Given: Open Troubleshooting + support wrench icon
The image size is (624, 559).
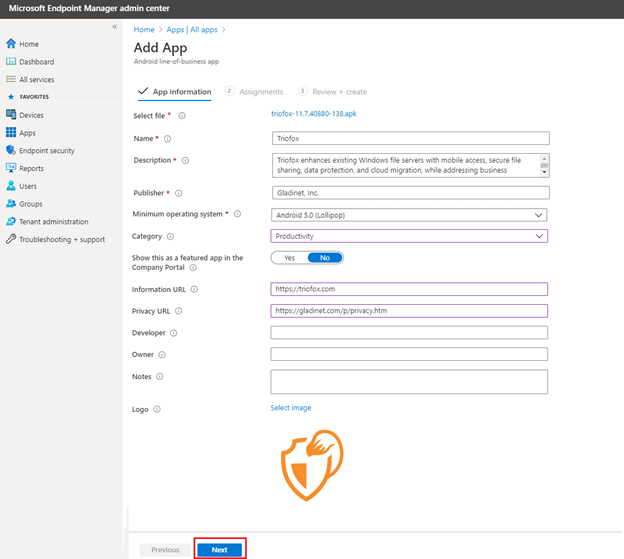Looking at the screenshot, I should pos(11,239).
